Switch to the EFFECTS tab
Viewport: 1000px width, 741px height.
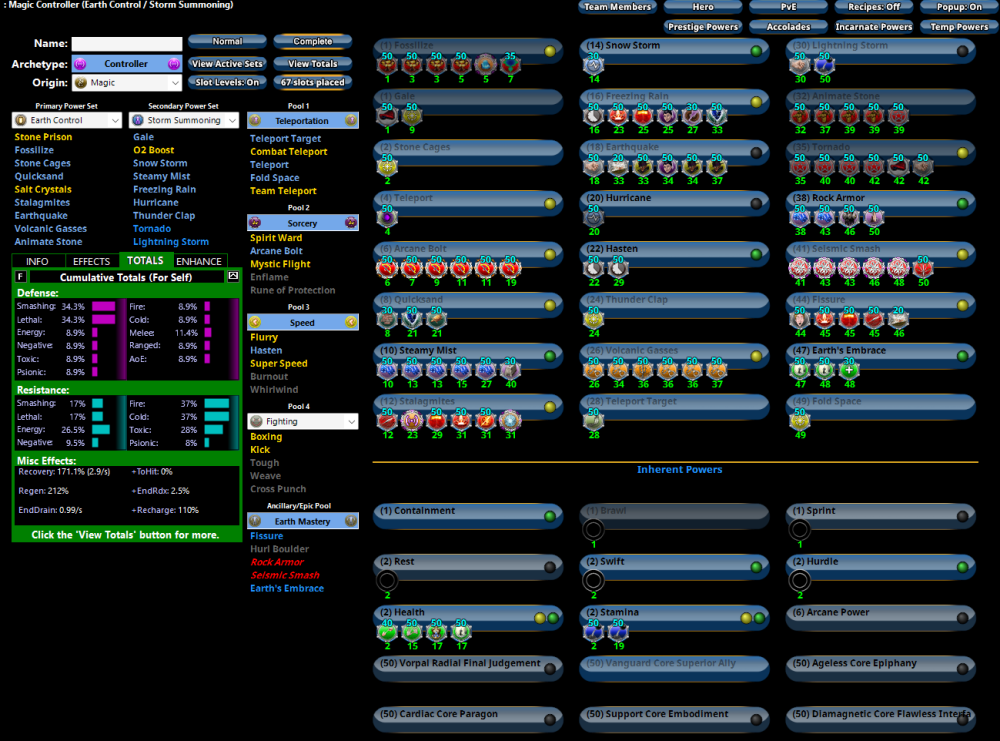[92, 262]
